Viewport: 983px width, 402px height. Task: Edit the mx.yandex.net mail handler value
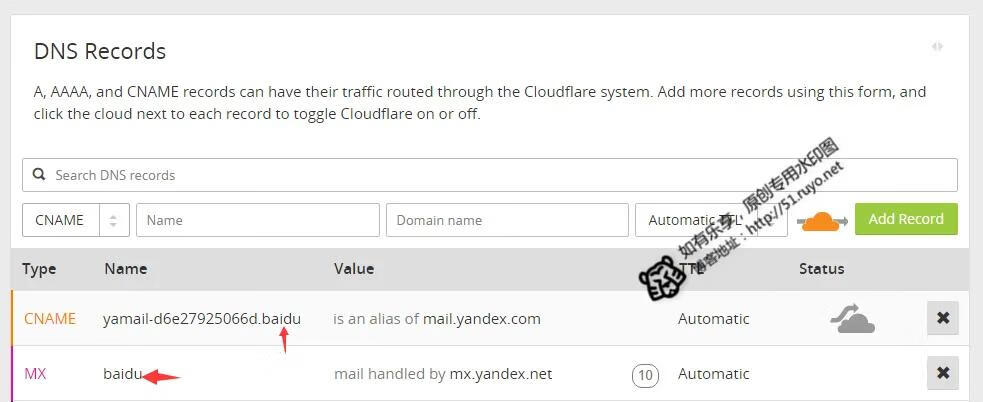click(x=500, y=374)
